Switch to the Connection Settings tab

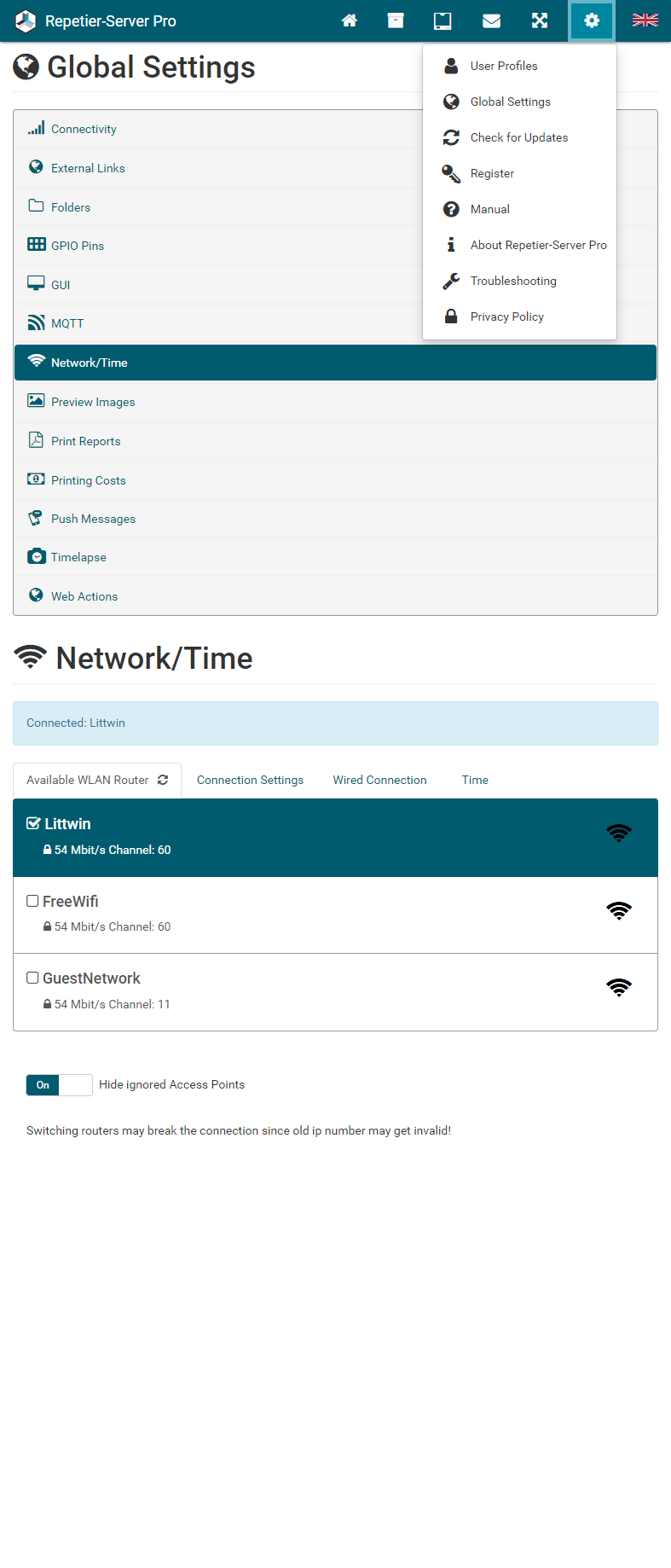(250, 780)
